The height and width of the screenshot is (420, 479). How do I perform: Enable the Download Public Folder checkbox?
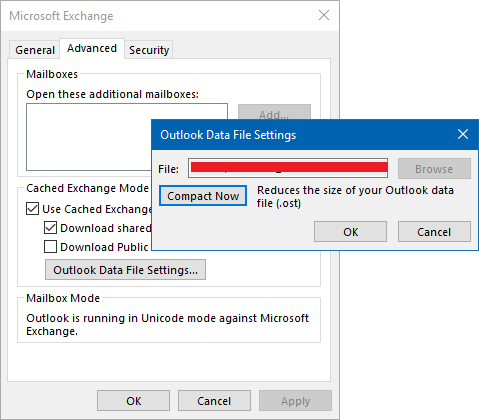[x=50, y=247]
